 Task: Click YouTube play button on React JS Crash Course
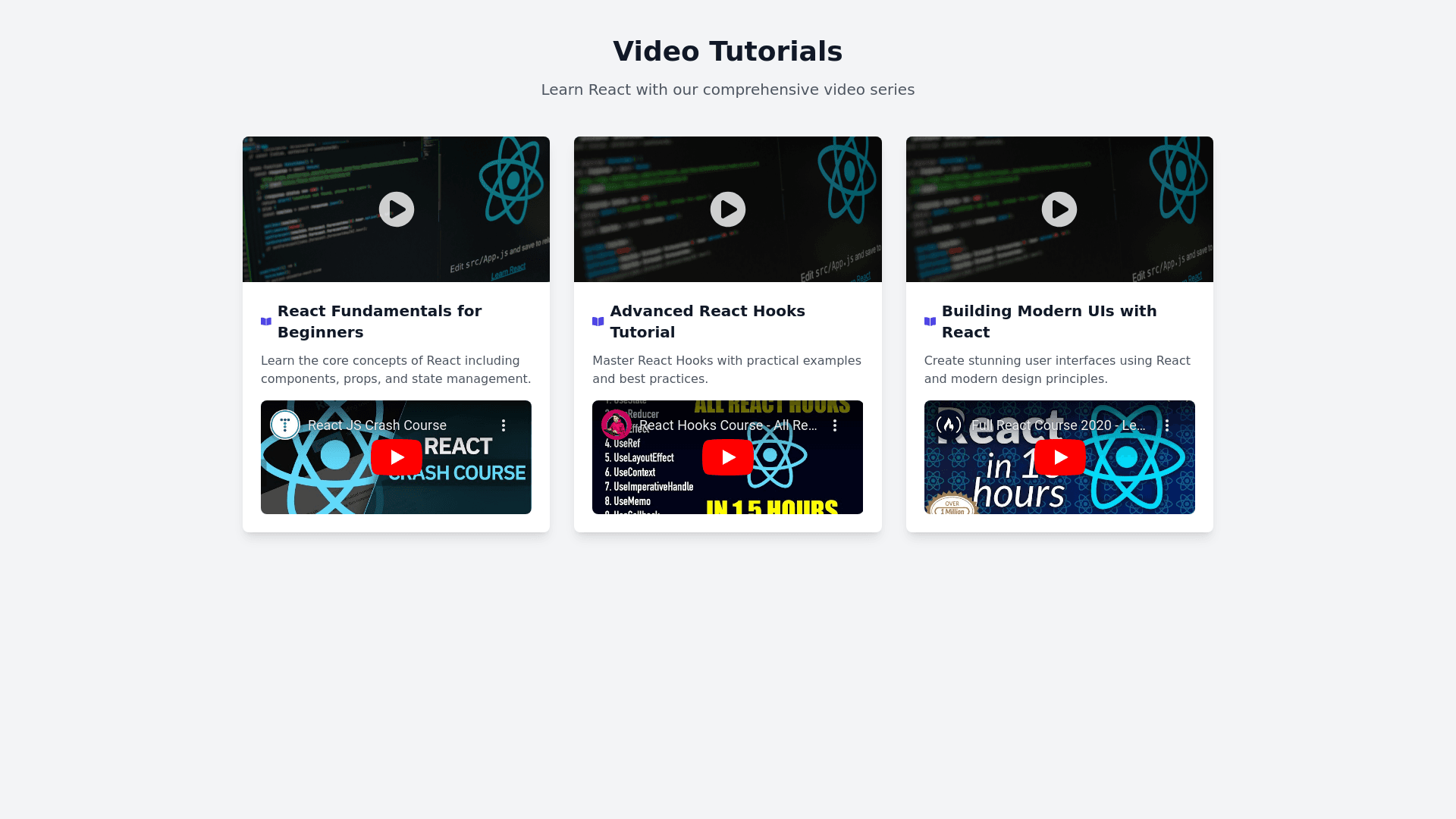tap(397, 457)
